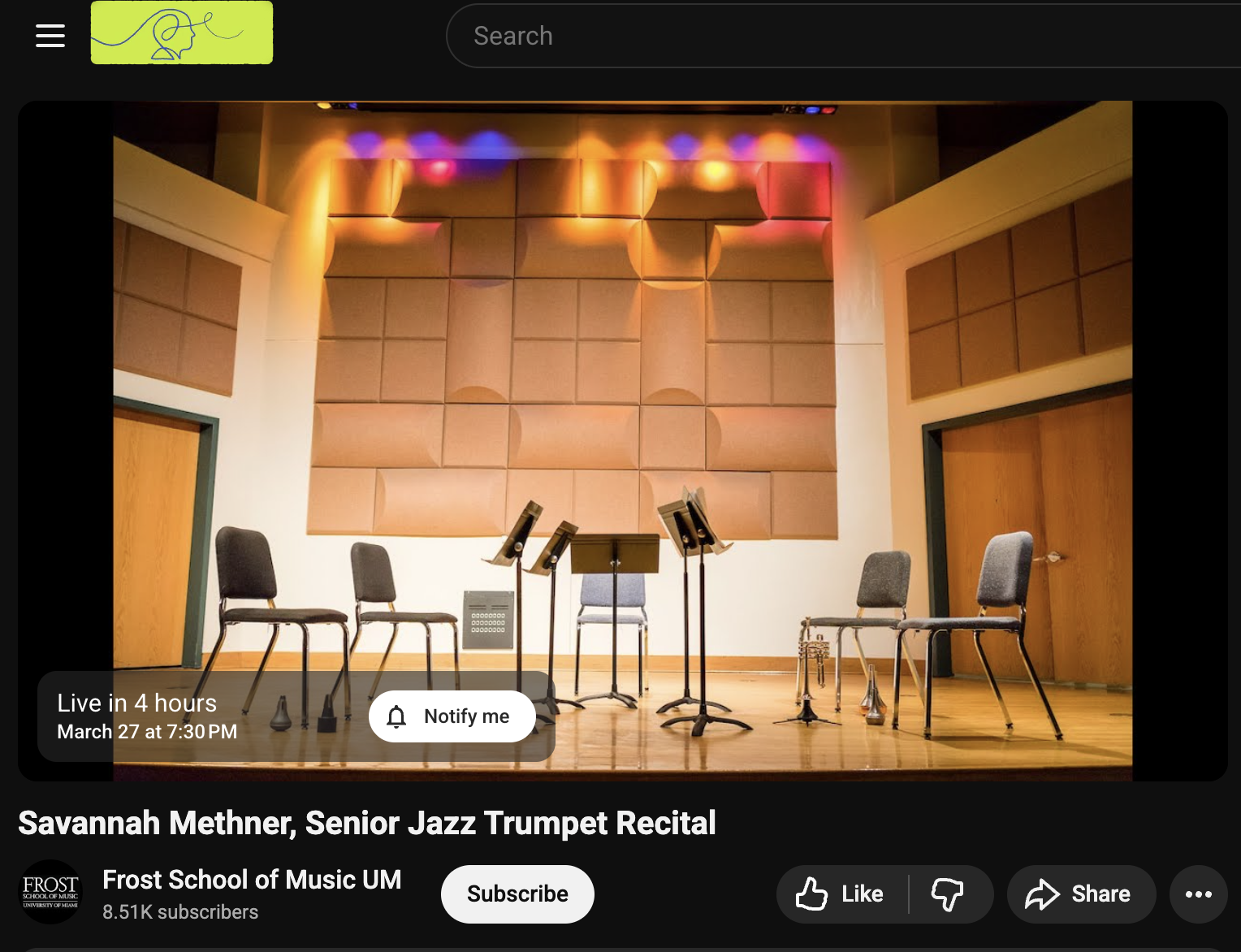Viewport: 1241px width, 952px height.
Task: Focus the Search field
Action: [845, 36]
